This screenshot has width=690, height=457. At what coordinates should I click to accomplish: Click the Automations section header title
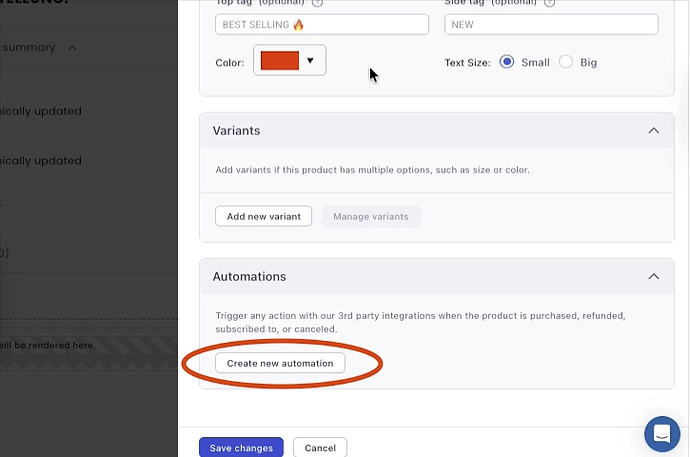[x=249, y=276]
